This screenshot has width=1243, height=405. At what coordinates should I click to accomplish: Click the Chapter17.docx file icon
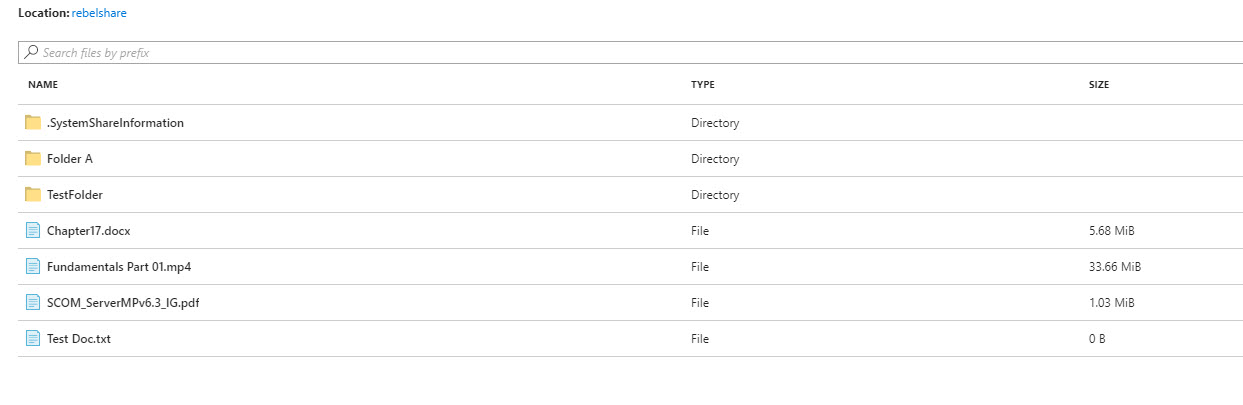(x=33, y=231)
